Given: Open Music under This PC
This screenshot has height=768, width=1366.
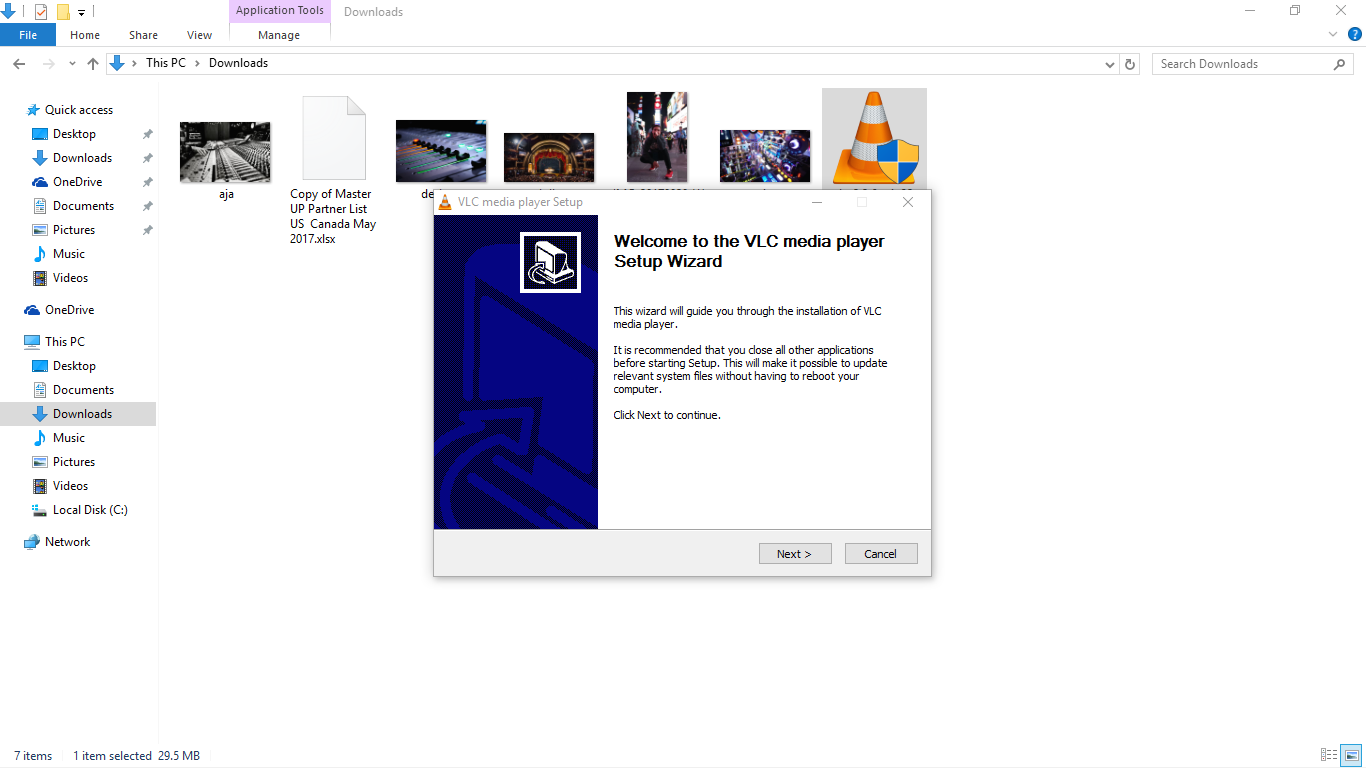Looking at the screenshot, I should (69, 438).
